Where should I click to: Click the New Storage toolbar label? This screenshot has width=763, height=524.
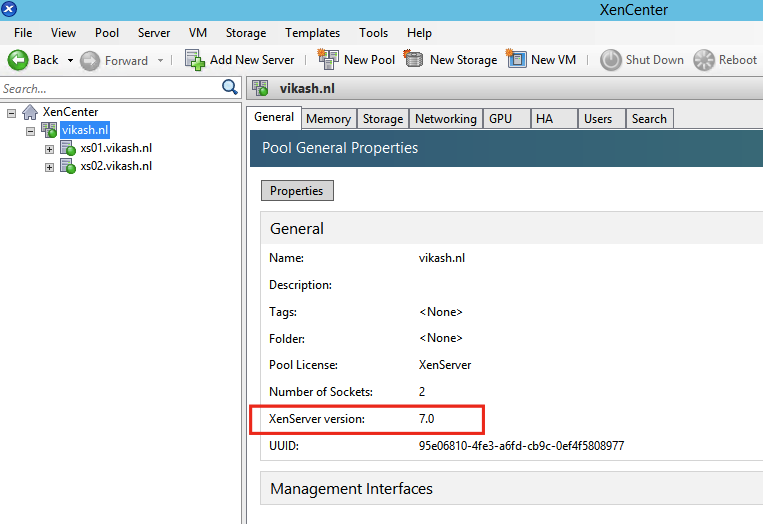(464, 60)
